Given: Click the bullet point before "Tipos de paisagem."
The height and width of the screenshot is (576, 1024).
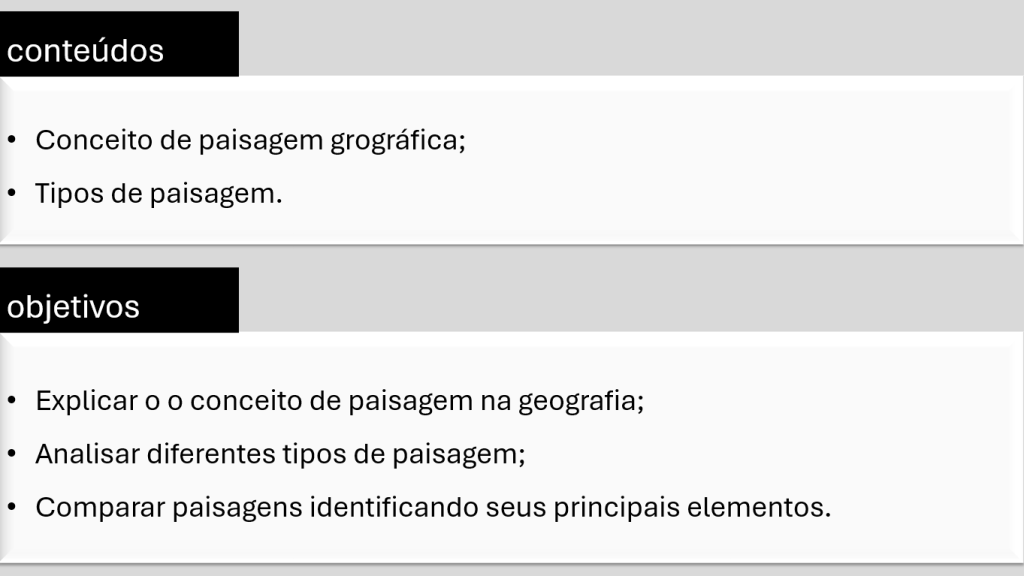Looking at the screenshot, I should 11,193.
